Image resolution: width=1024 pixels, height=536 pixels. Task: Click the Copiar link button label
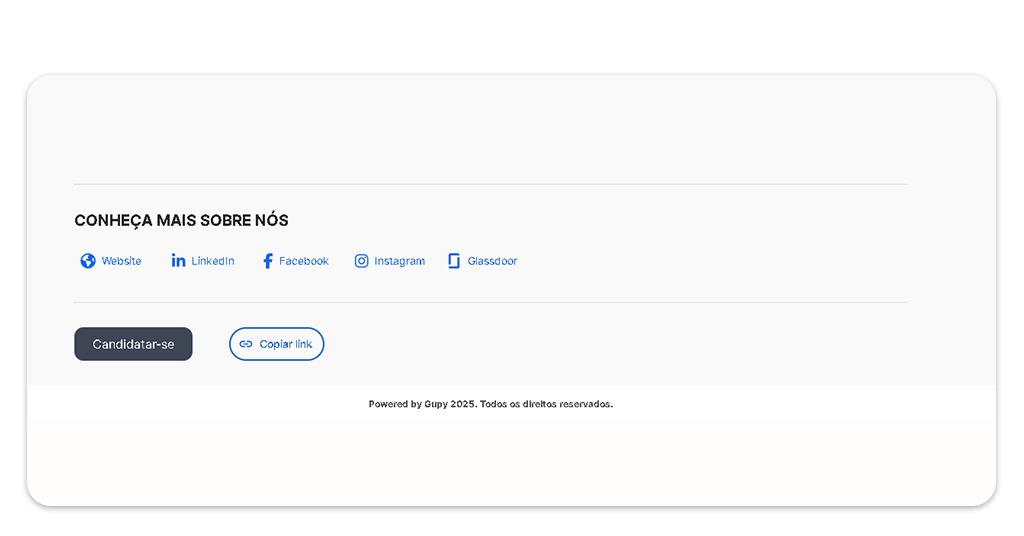pos(286,344)
